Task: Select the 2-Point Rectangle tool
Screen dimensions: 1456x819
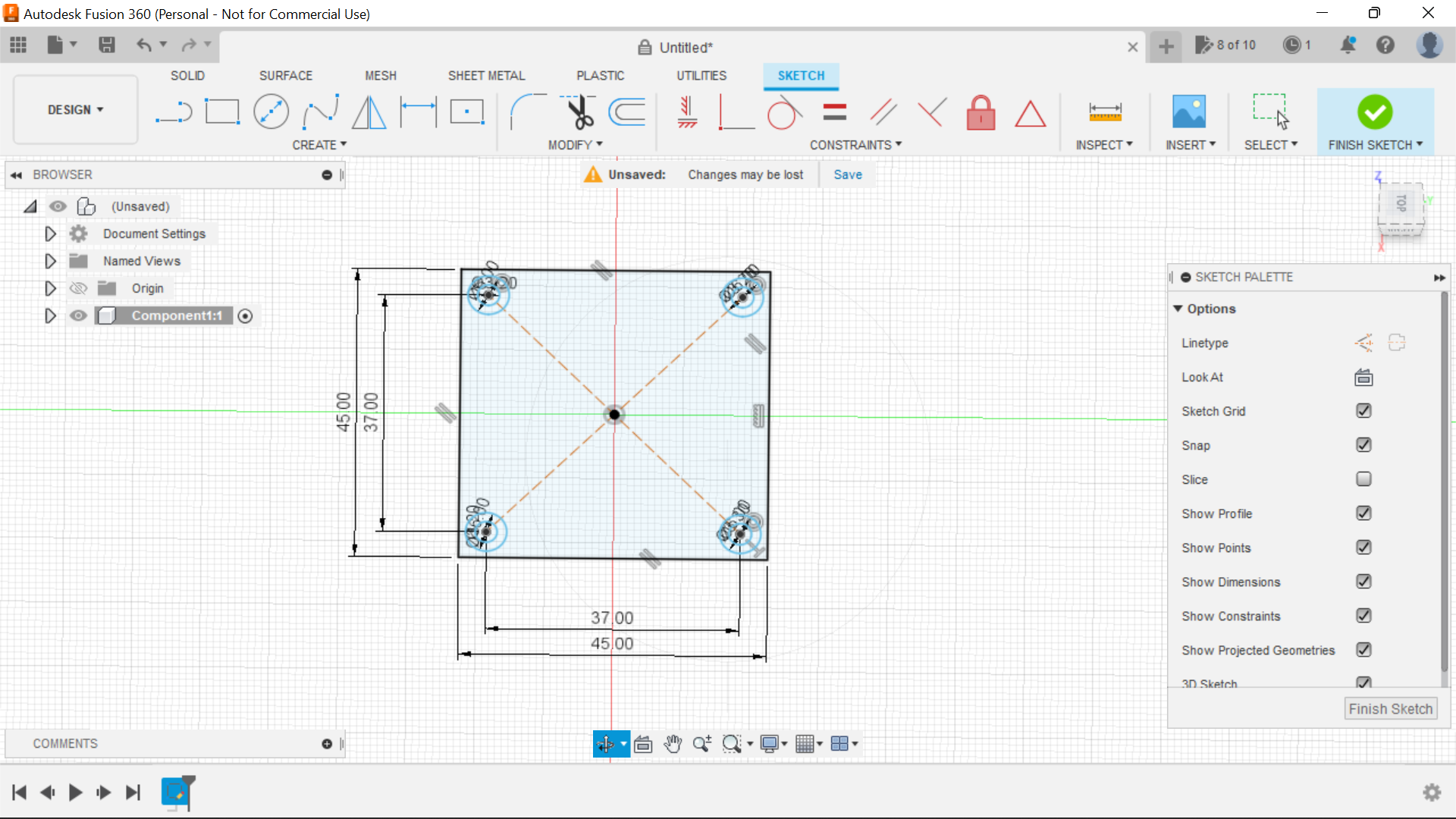Action: click(222, 112)
